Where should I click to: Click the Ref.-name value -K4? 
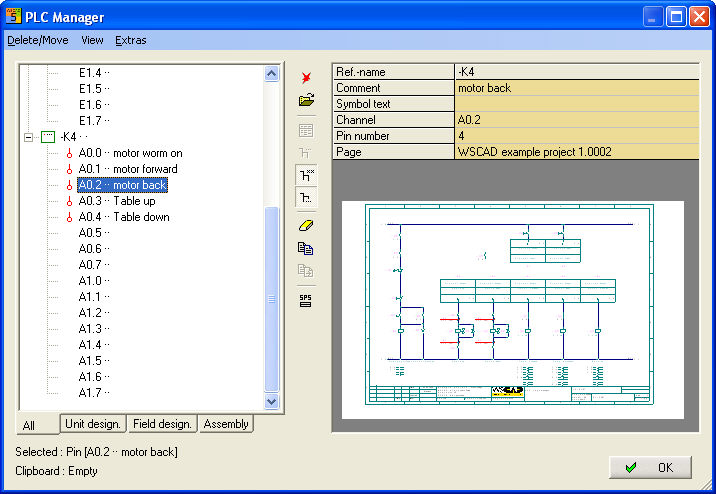(x=577, y=72)
